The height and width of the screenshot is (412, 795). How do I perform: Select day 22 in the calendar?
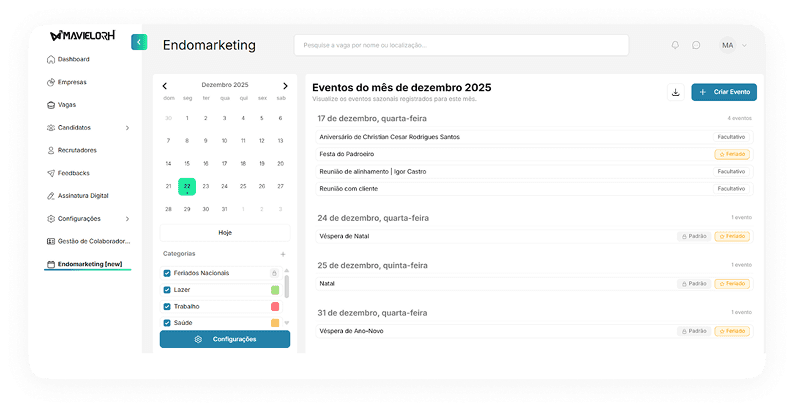pyautogui.click(x=187, y=186)
